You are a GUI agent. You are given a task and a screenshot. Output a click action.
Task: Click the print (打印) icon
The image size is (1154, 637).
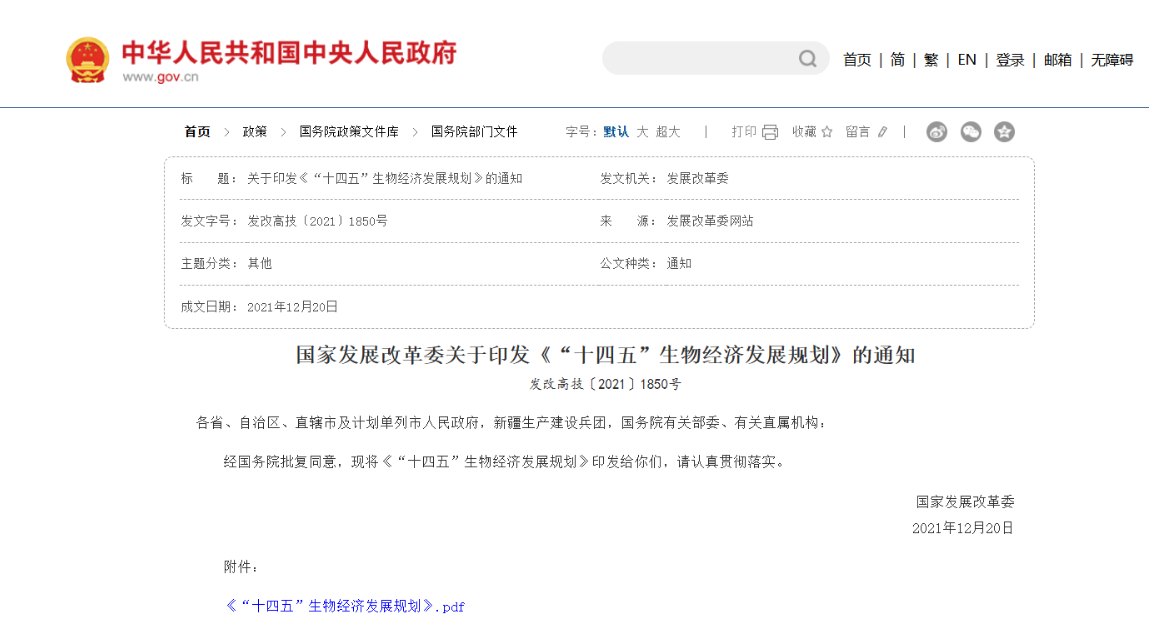[769, 132]
